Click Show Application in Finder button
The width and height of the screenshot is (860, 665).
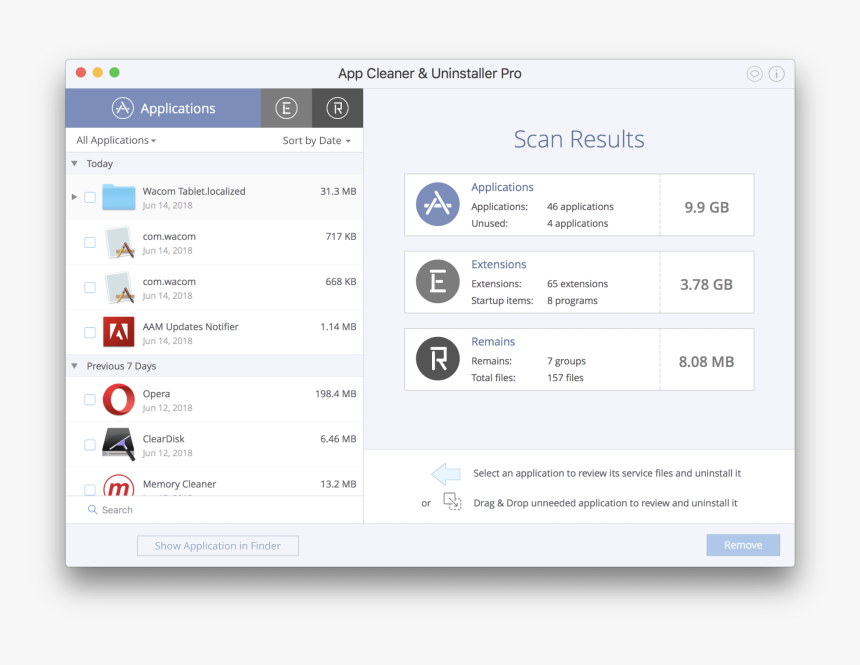click(218, 546)
